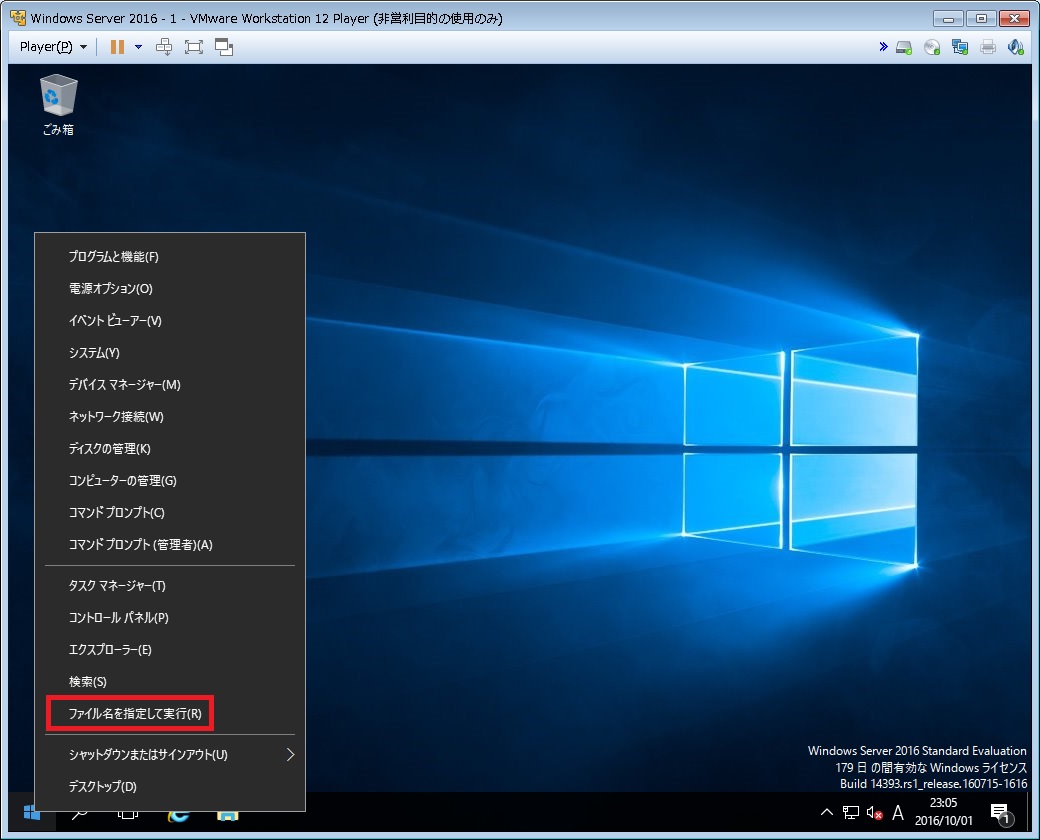Click the network status tray icon
The image size is (1040, 840).
pyautogui.click(x=850, y=812)
